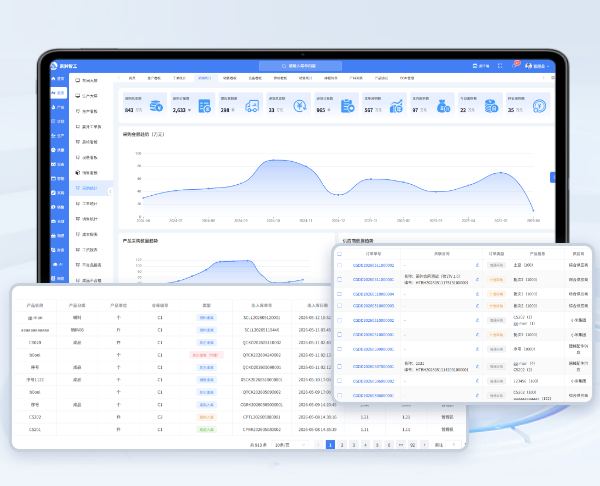Click the money bag icon beside 97

(x=443, y=106)
